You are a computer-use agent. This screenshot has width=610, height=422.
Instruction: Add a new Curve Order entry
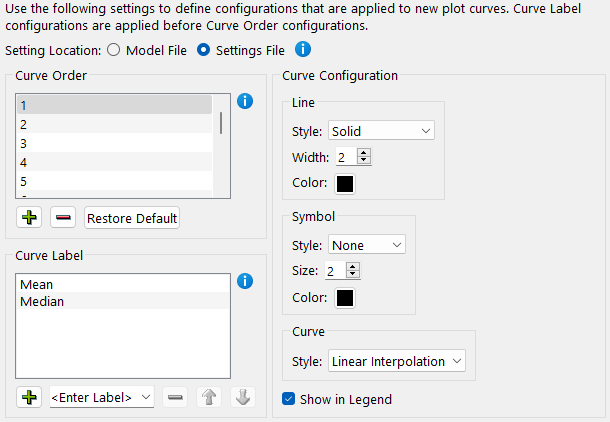pos(29,217)
